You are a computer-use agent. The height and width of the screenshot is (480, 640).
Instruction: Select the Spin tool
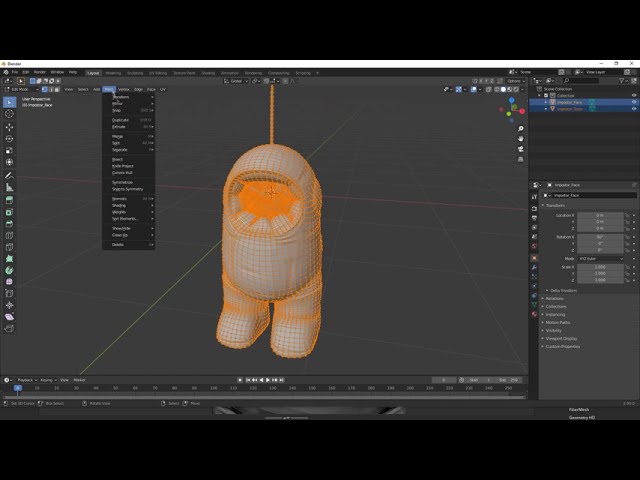[9, 270]
